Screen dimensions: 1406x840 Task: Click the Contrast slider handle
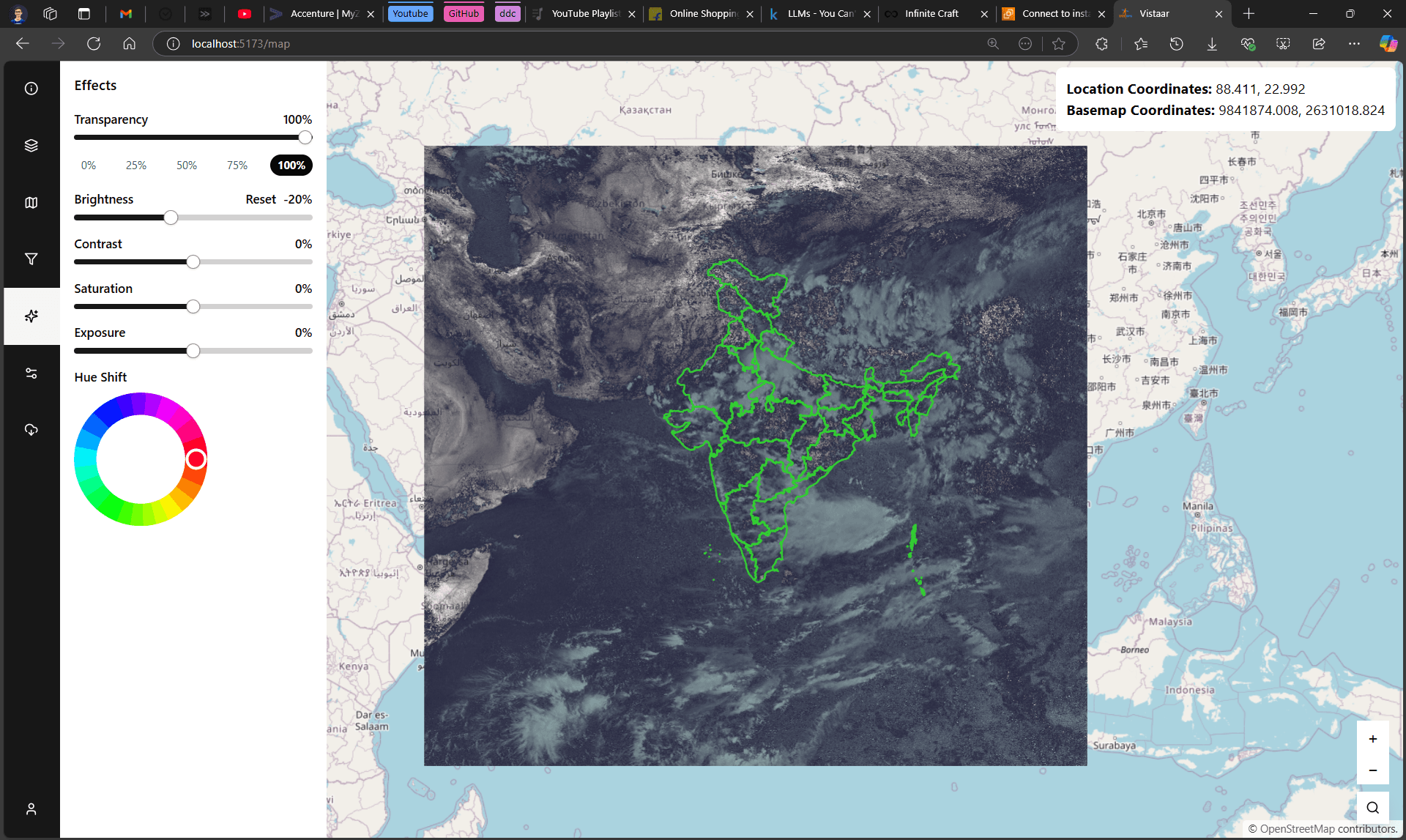(193, 262)
